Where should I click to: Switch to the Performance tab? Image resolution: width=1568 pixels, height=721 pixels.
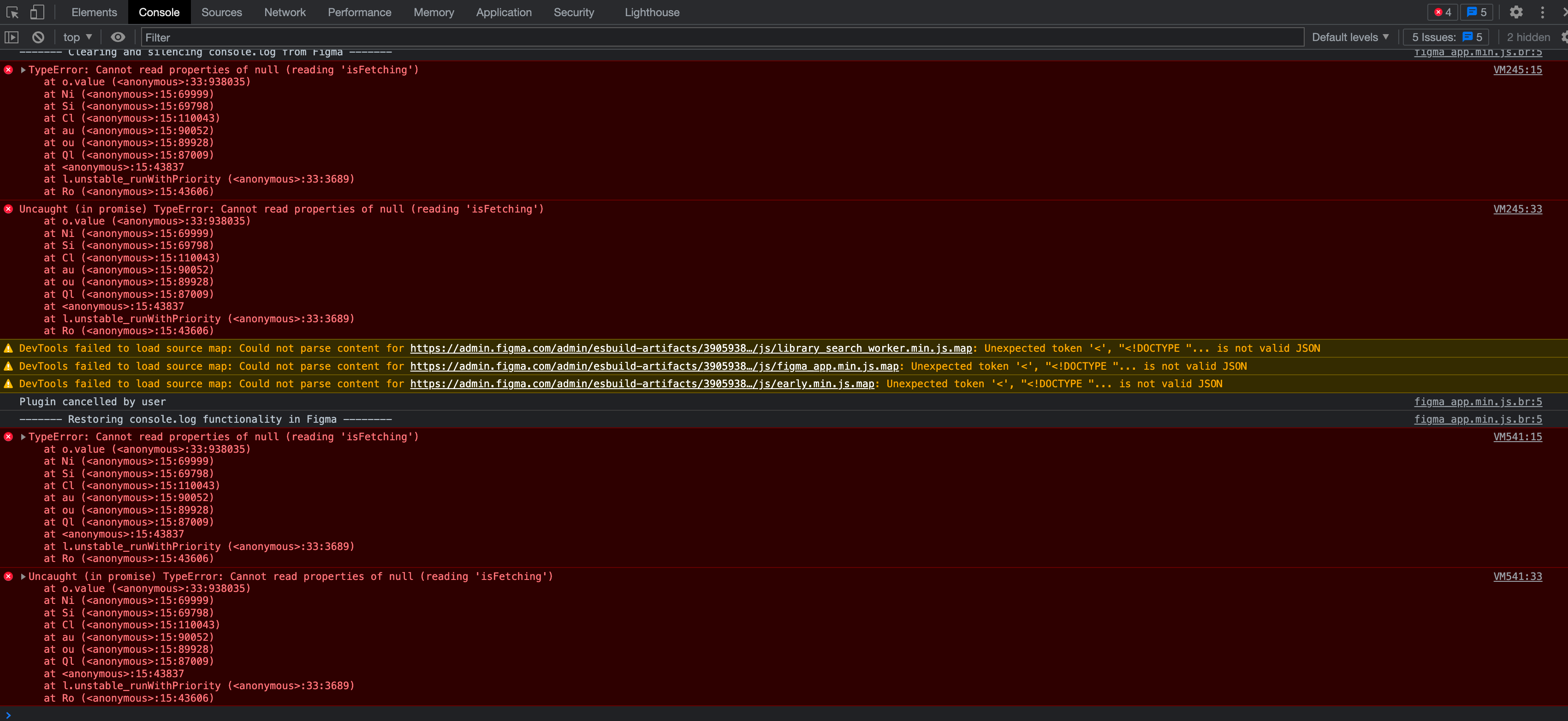(359, 12)
